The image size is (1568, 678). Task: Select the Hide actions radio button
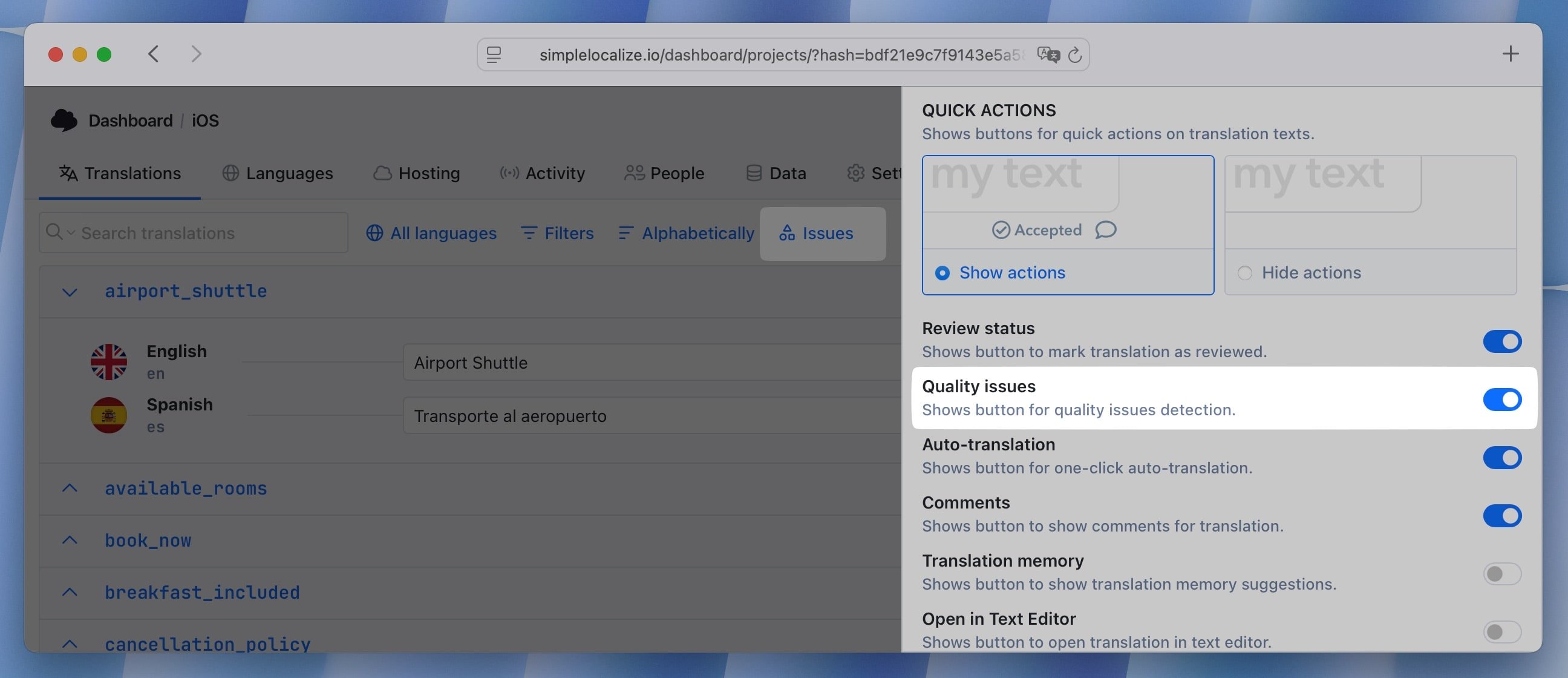pos(1245,273)
